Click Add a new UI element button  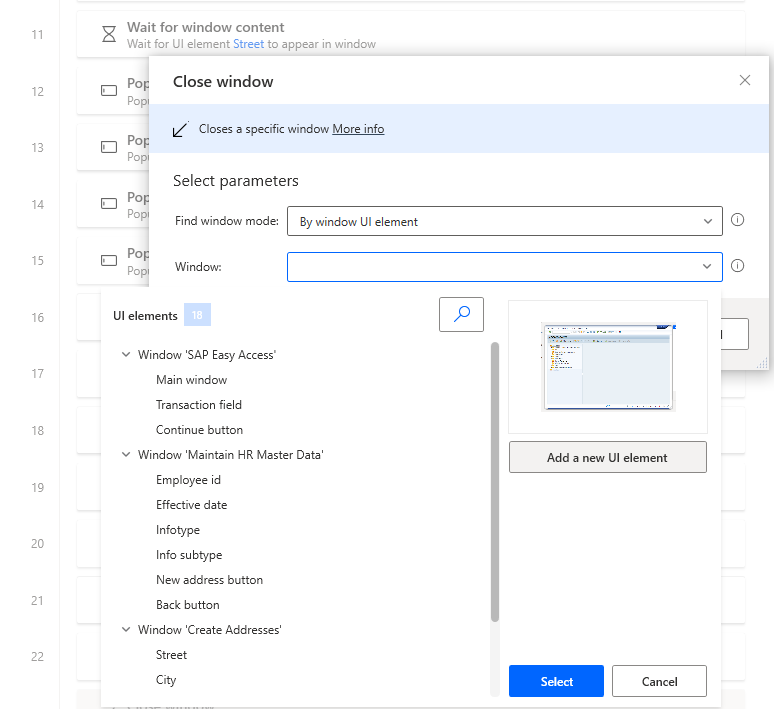(608, 457)
